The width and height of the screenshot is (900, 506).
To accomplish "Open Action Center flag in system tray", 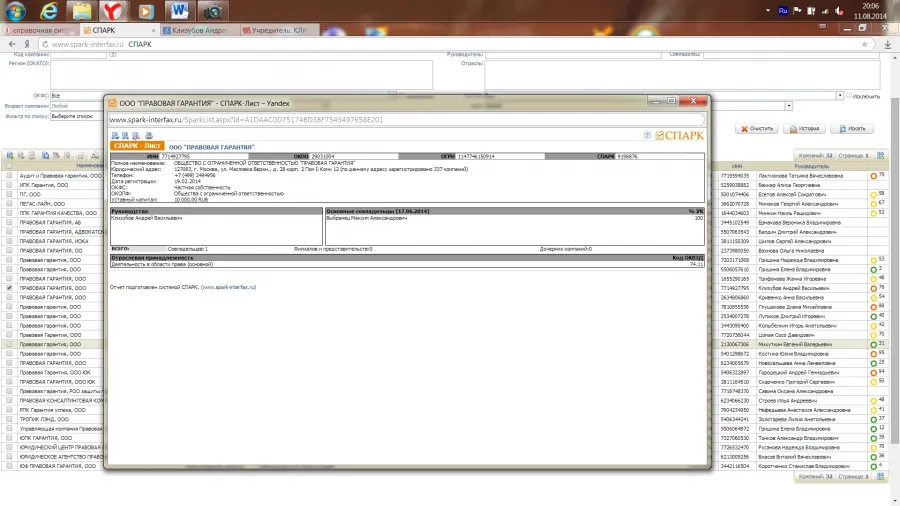I will click(x=797, y=11).
